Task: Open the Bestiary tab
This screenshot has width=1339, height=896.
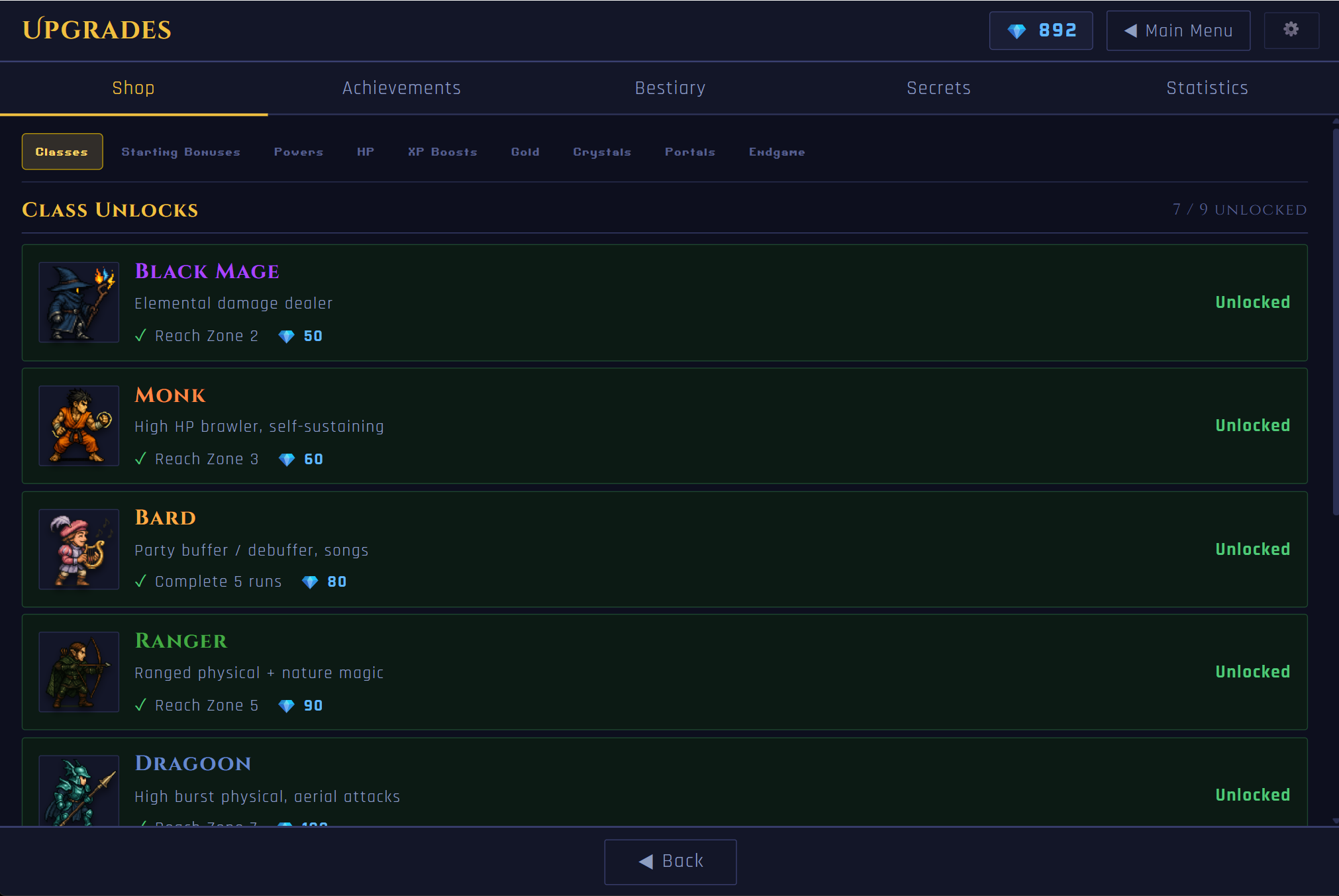Action: tap(669, 88)
